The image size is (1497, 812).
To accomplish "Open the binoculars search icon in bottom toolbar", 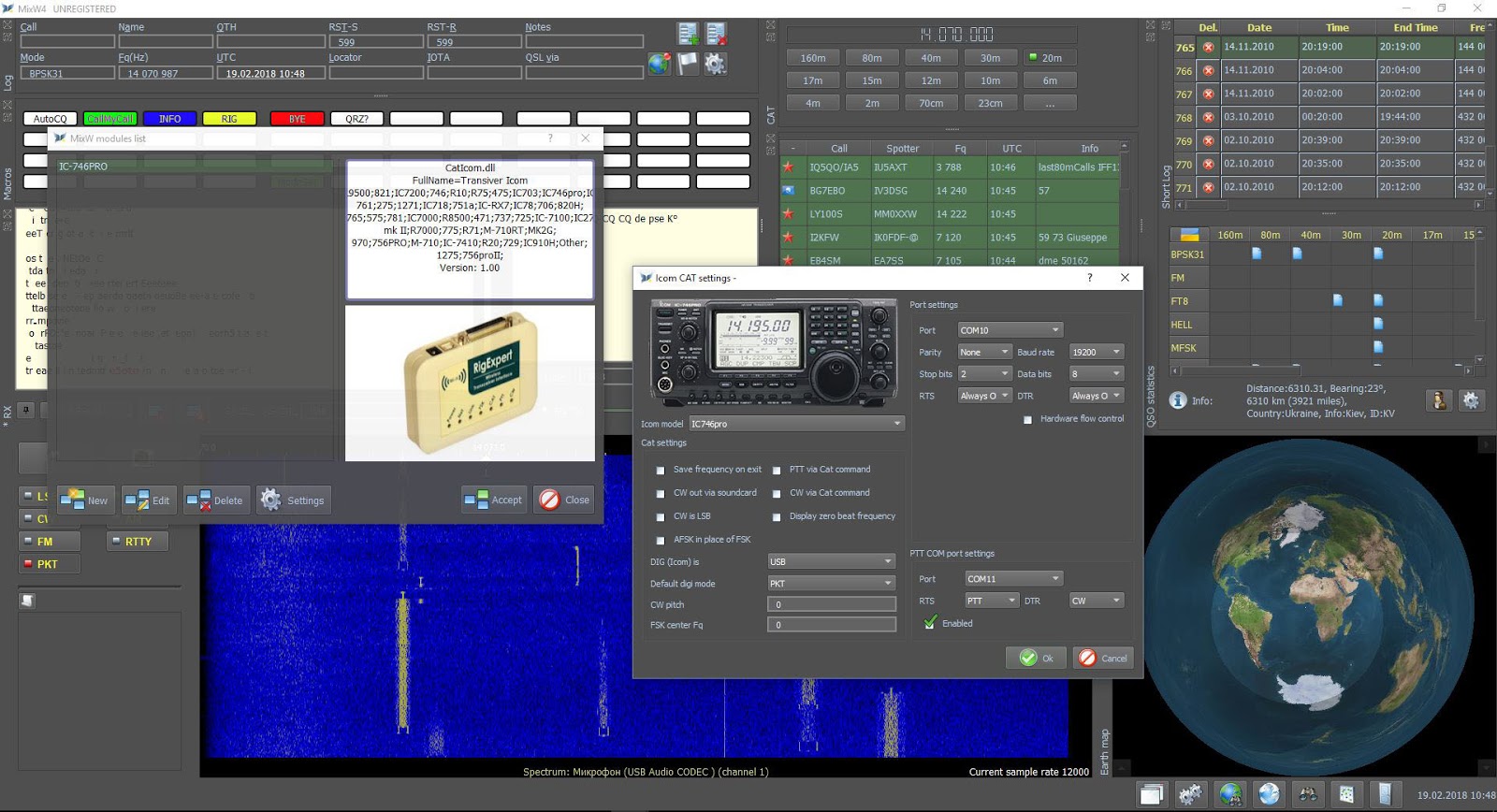I will click(x=1308, y=794).
